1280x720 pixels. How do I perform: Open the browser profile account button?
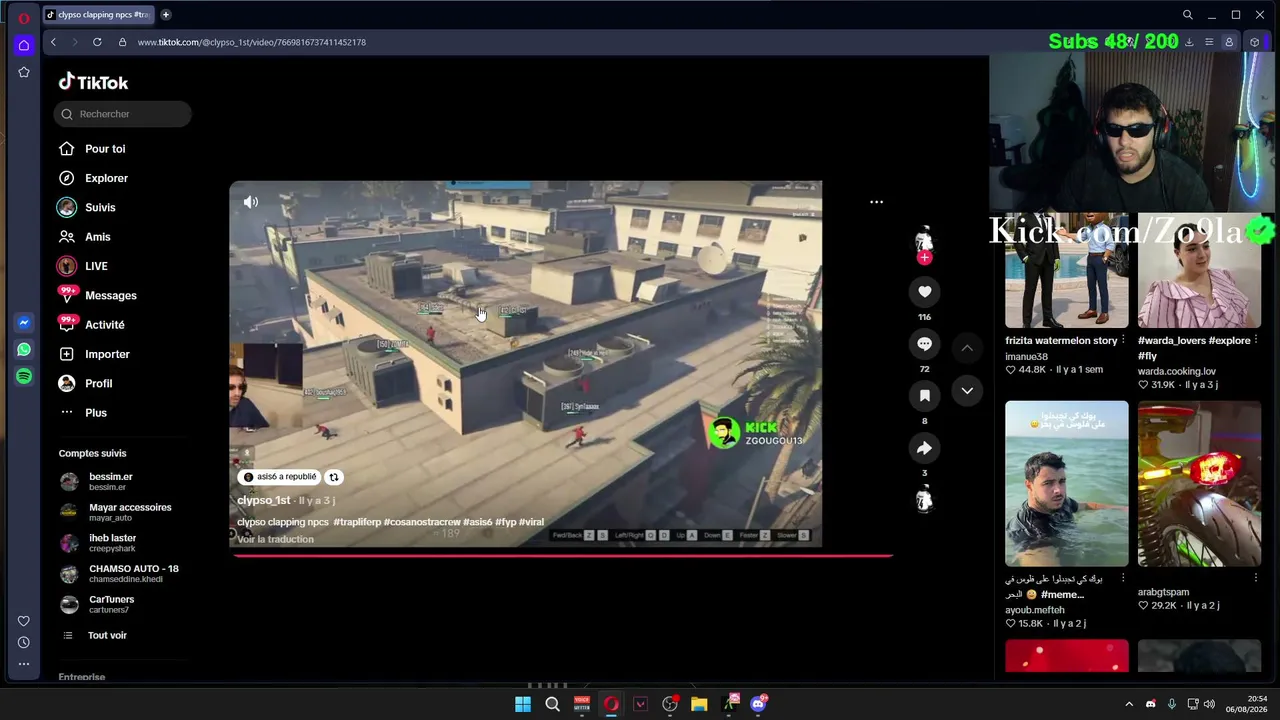coord(1229,42)
